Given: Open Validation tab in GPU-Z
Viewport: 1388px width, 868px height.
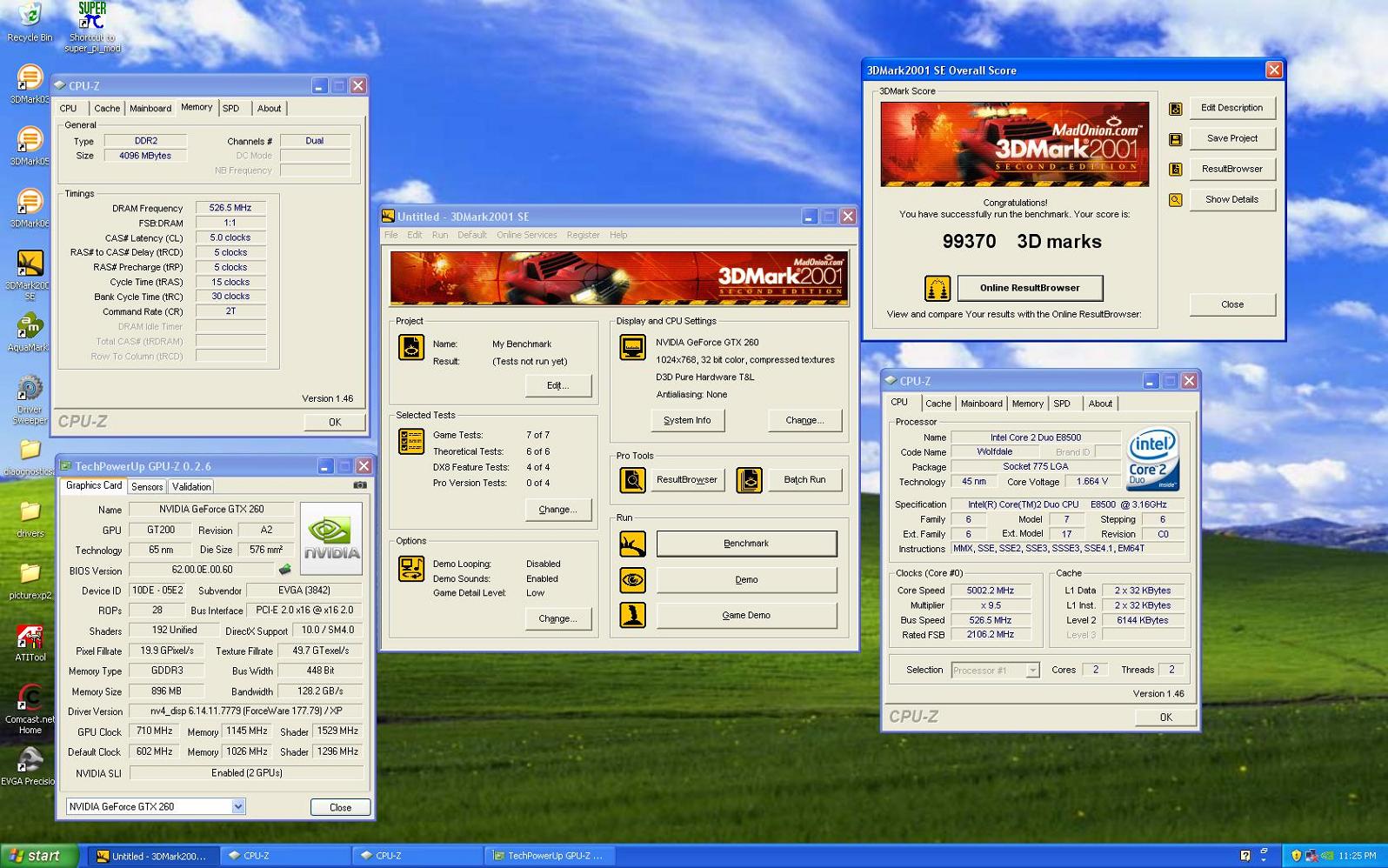Looking at the screenshot, I should [x=191, y=487].
